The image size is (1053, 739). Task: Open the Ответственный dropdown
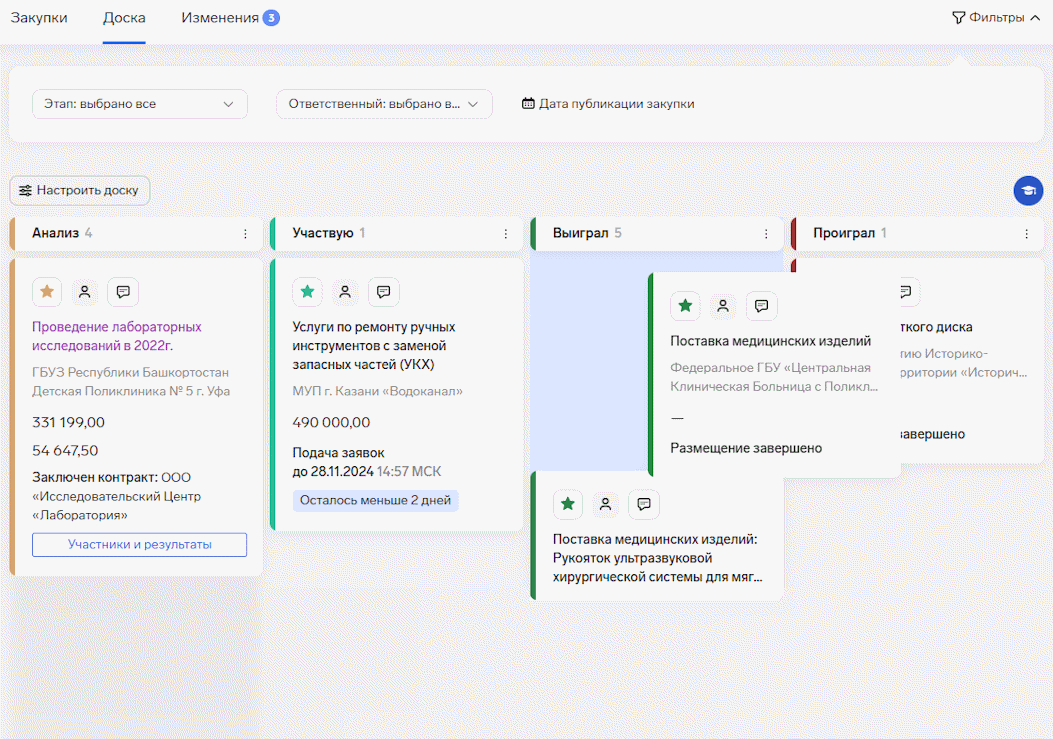click(384, 104)
